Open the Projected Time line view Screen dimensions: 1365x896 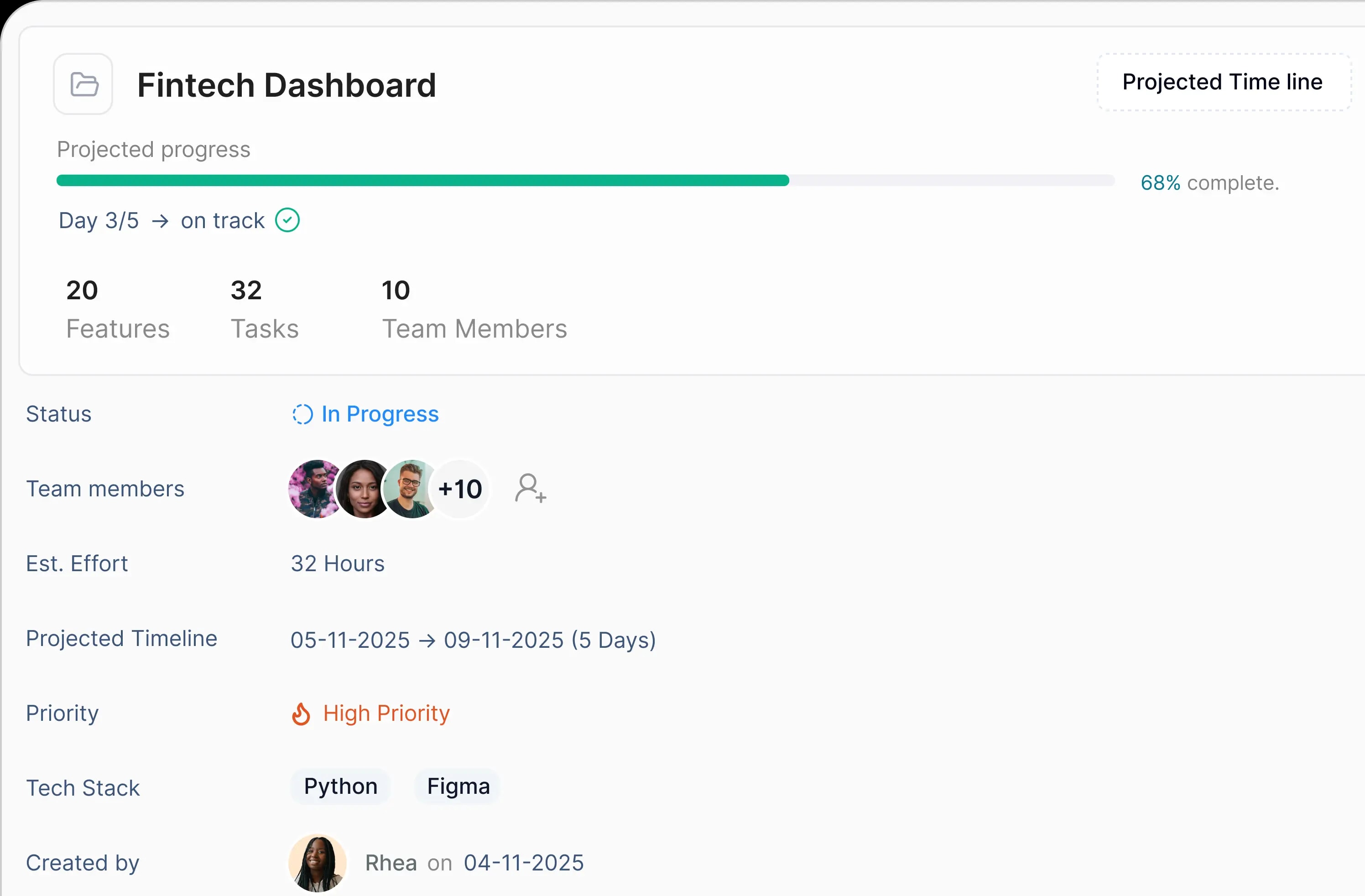1222,82
